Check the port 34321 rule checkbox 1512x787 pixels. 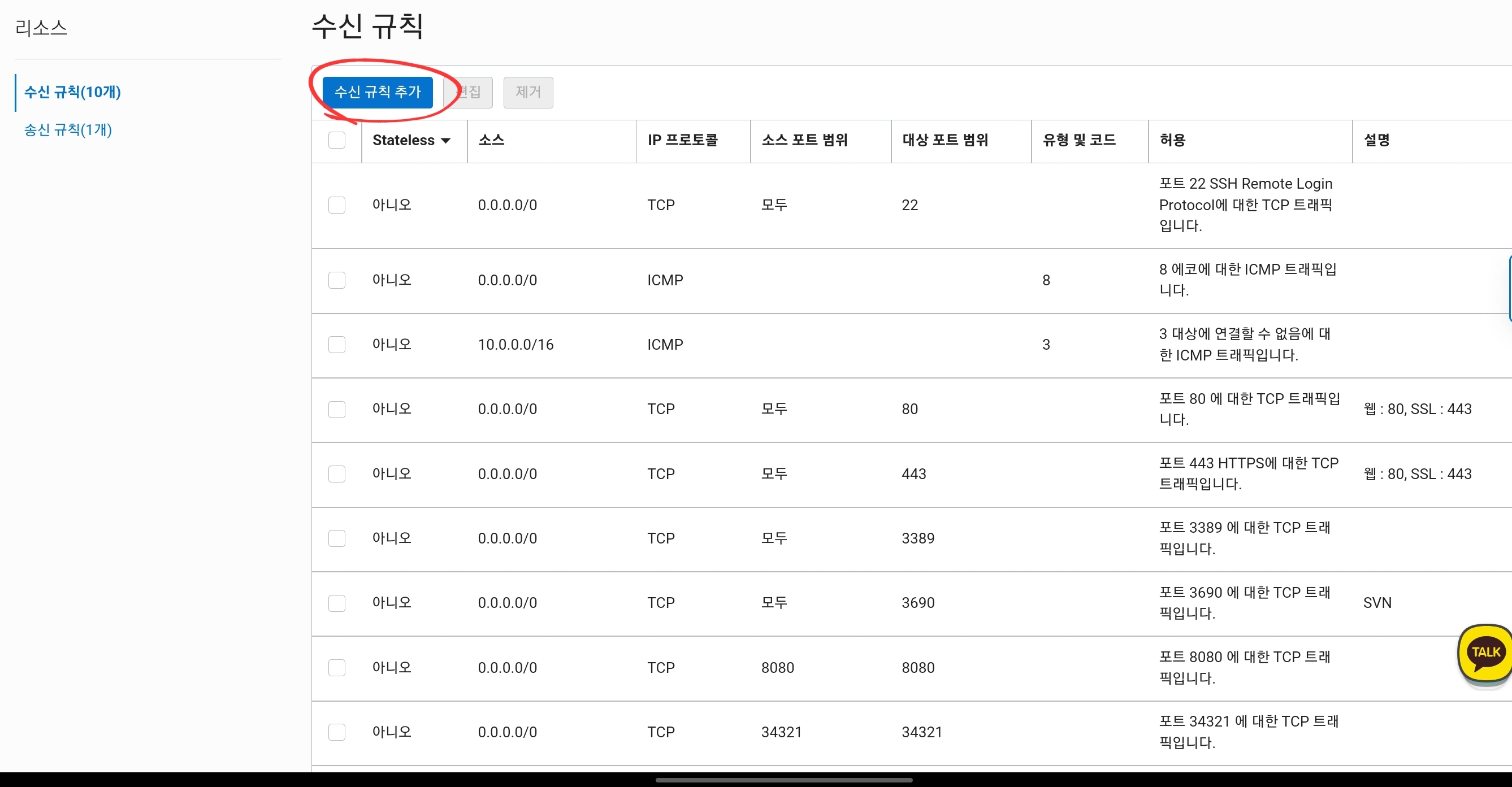336,732
